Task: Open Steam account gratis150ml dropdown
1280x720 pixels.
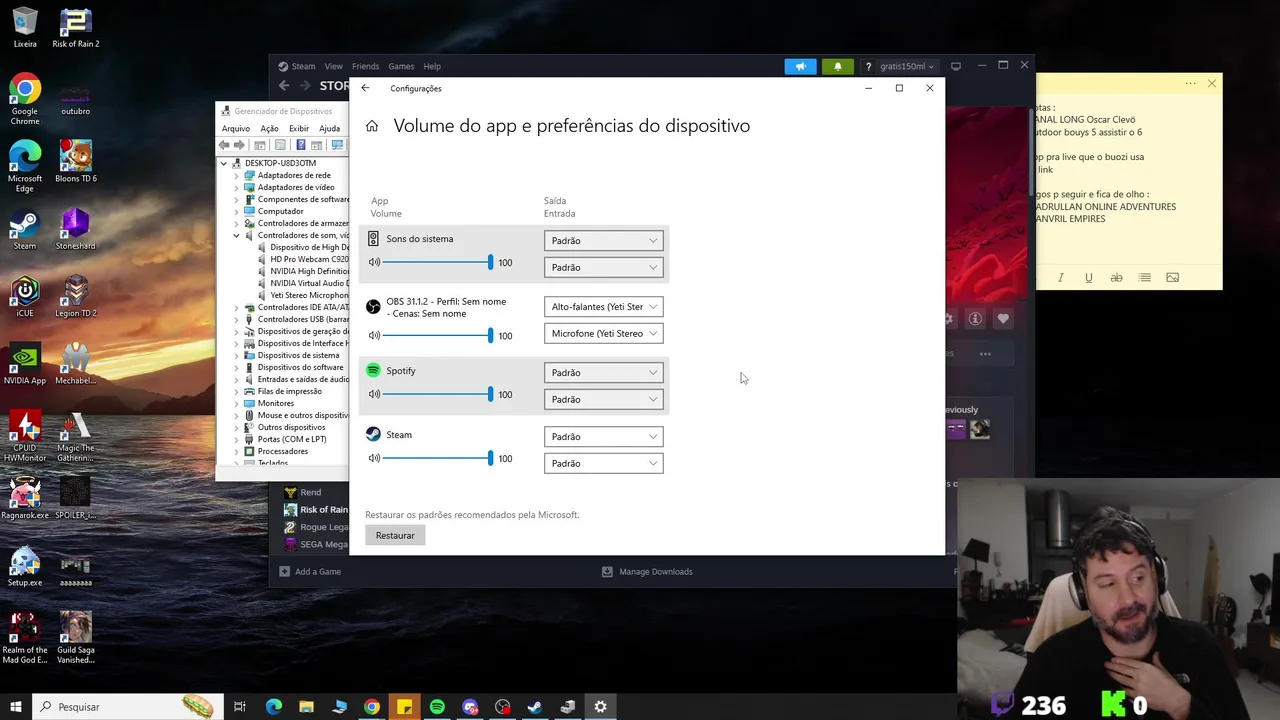Action: (x=907, y=66)
